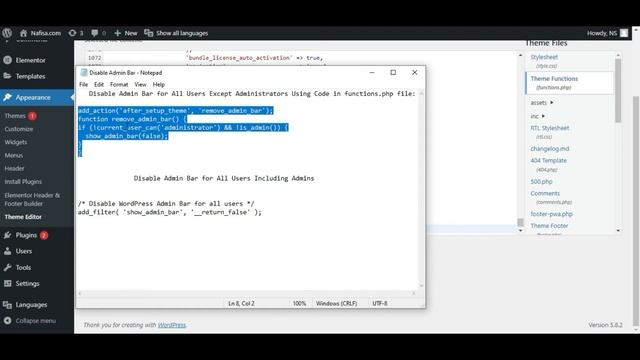Click the Show all languages icon
This screenshot has width=640, height=360.
point(149,33)
